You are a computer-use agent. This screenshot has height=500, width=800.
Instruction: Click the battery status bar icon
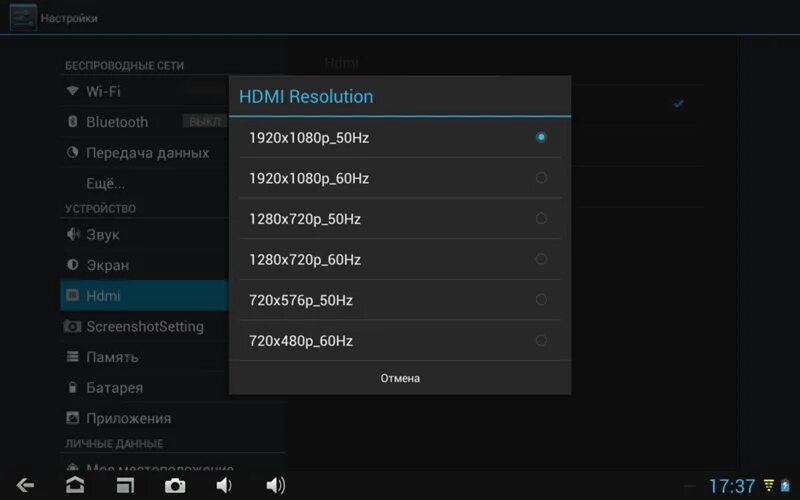coord(785,485)
